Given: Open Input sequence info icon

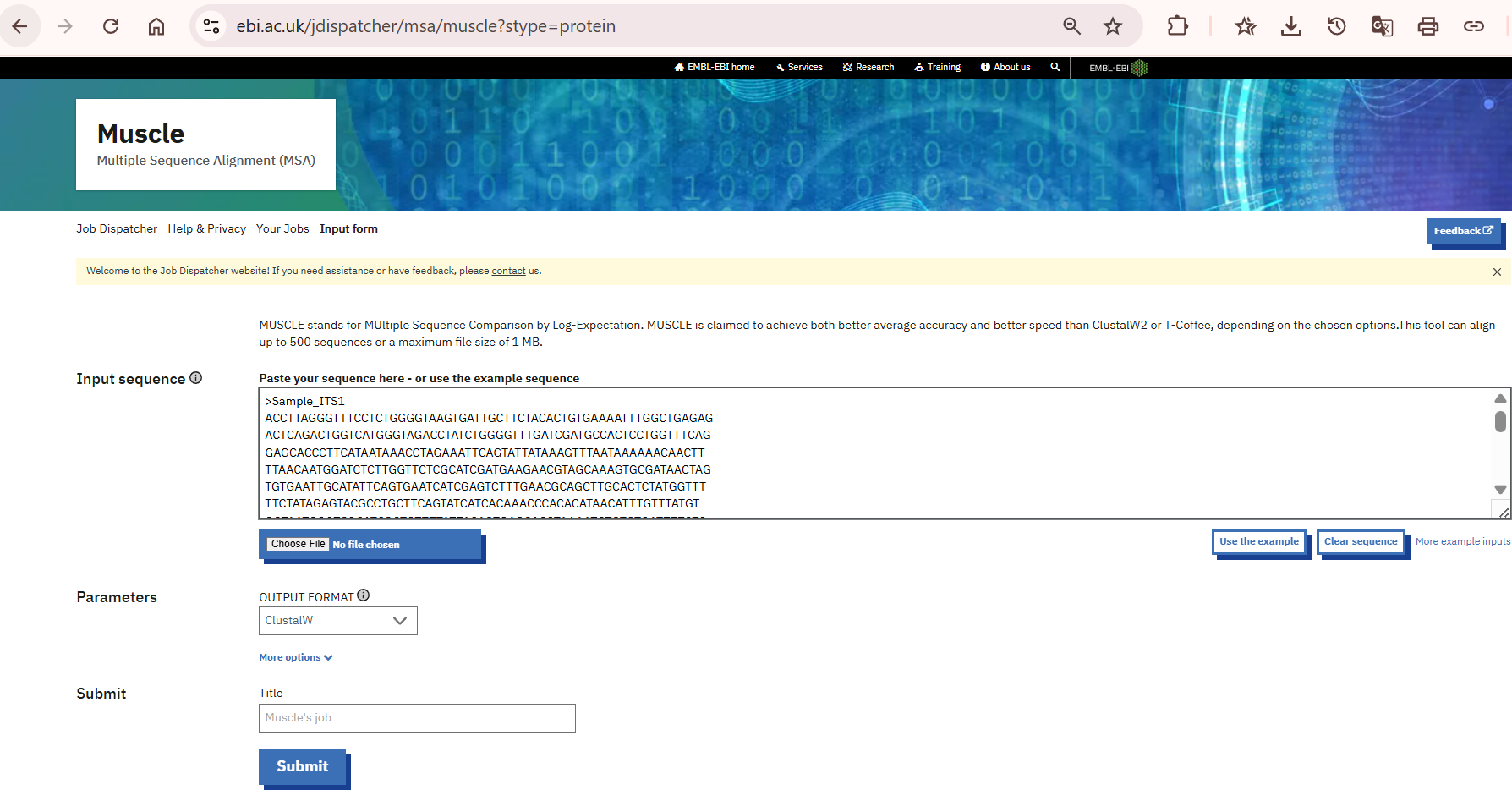Looking at the screenshot, I should point(196,378).
